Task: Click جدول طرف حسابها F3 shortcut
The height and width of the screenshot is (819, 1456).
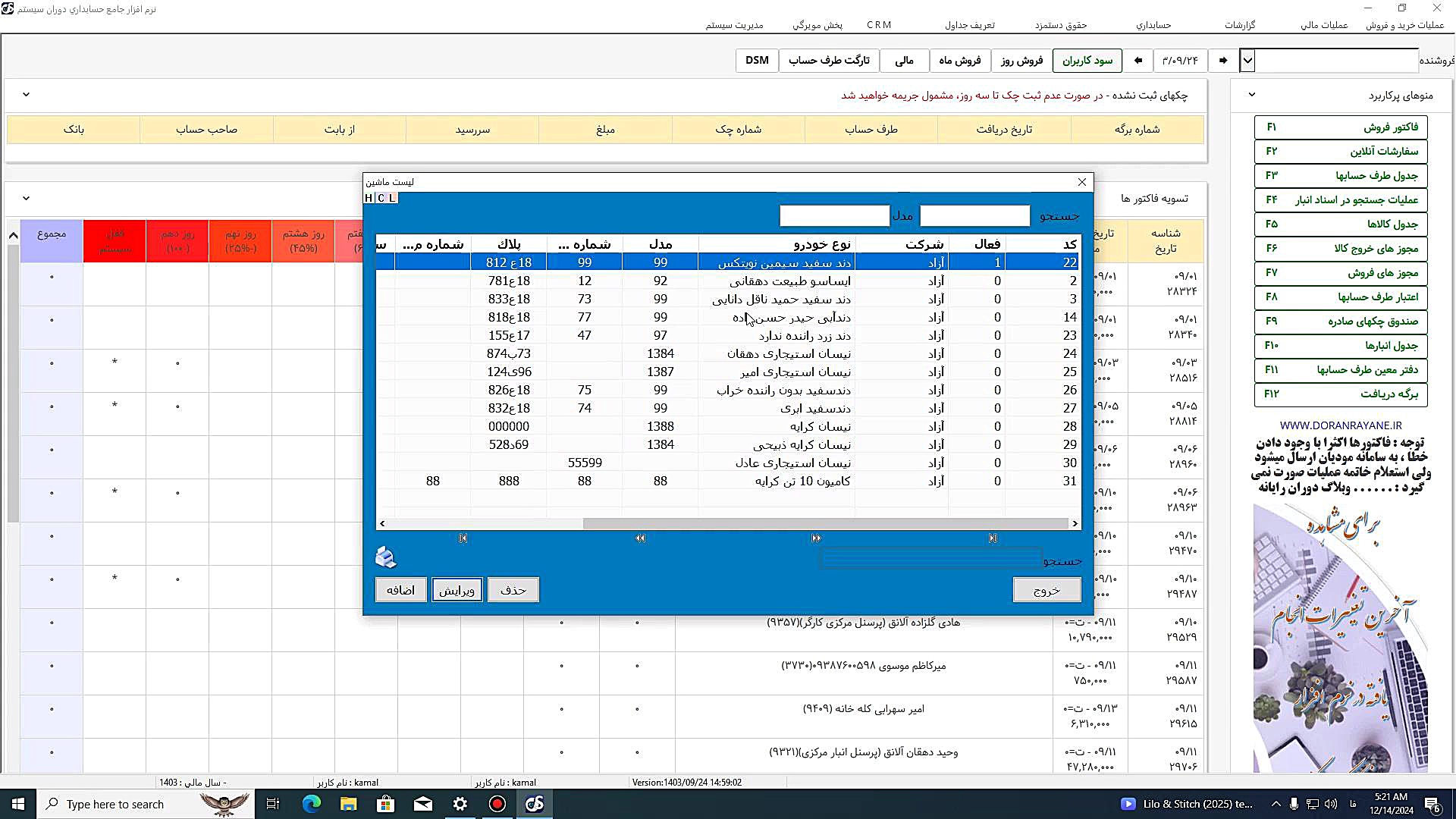Action: click(1341, 176)
